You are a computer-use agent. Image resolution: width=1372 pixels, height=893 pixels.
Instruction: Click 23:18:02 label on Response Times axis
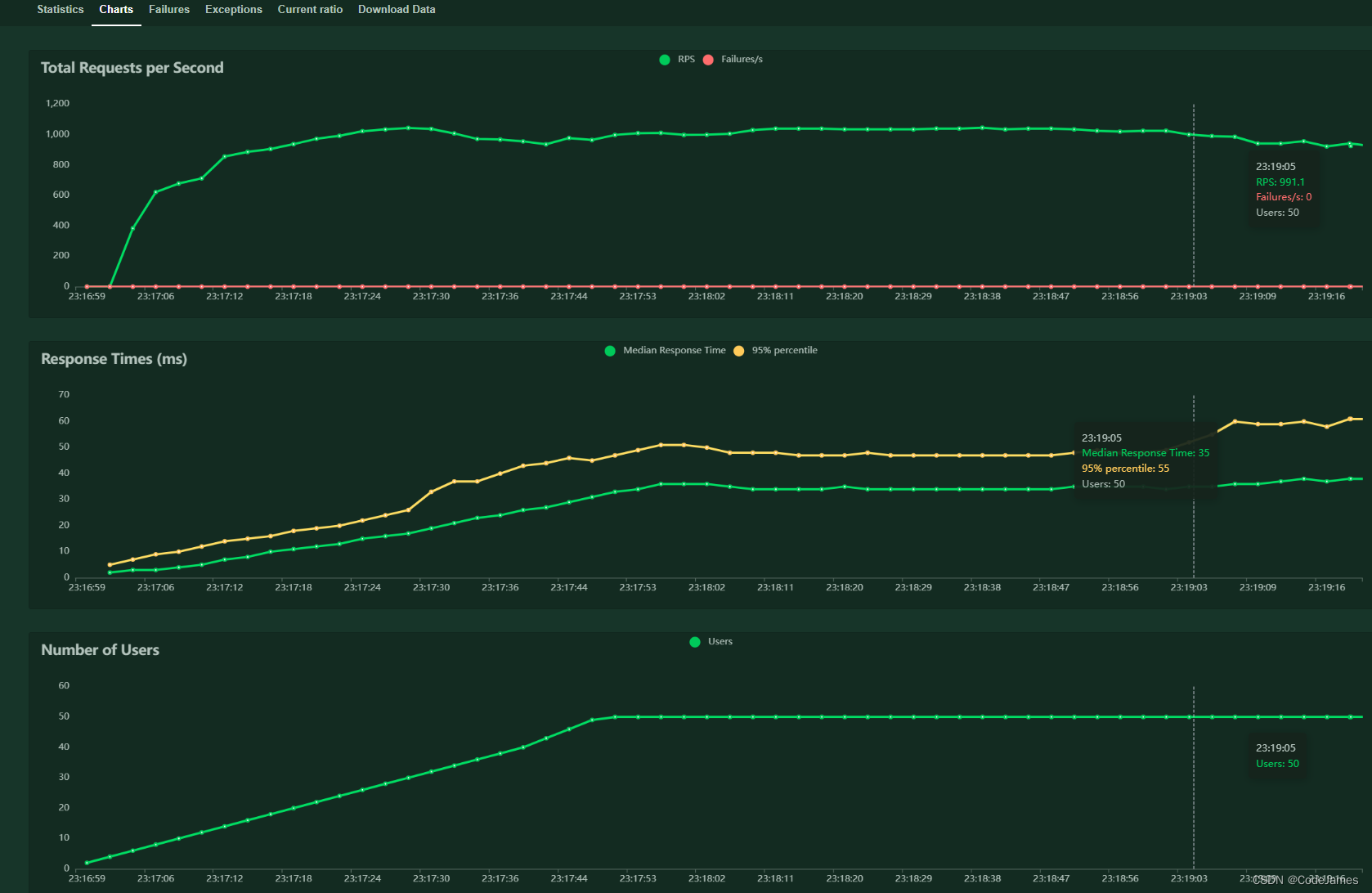(x=706, y=587)
